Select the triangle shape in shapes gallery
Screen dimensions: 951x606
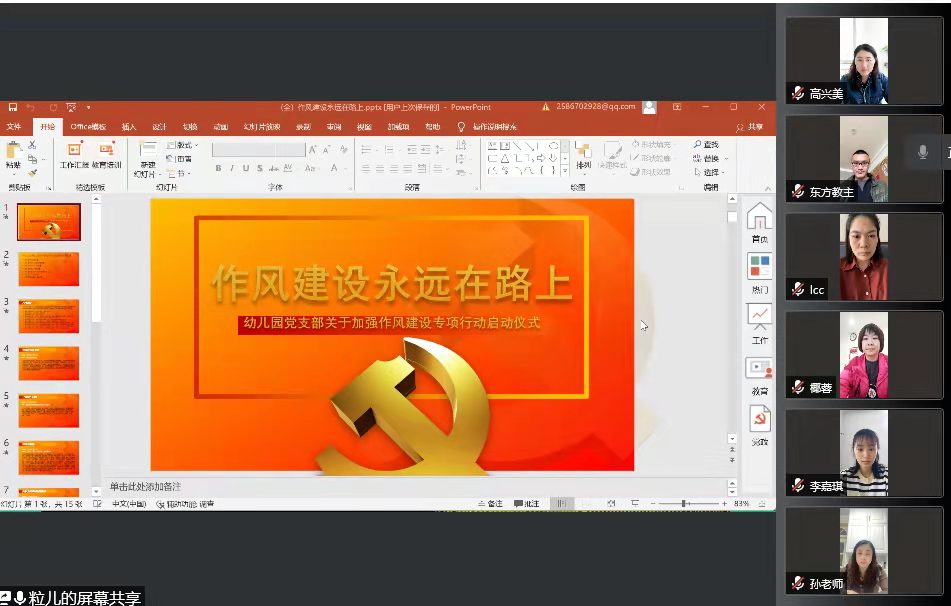click(x=505, y=158)
